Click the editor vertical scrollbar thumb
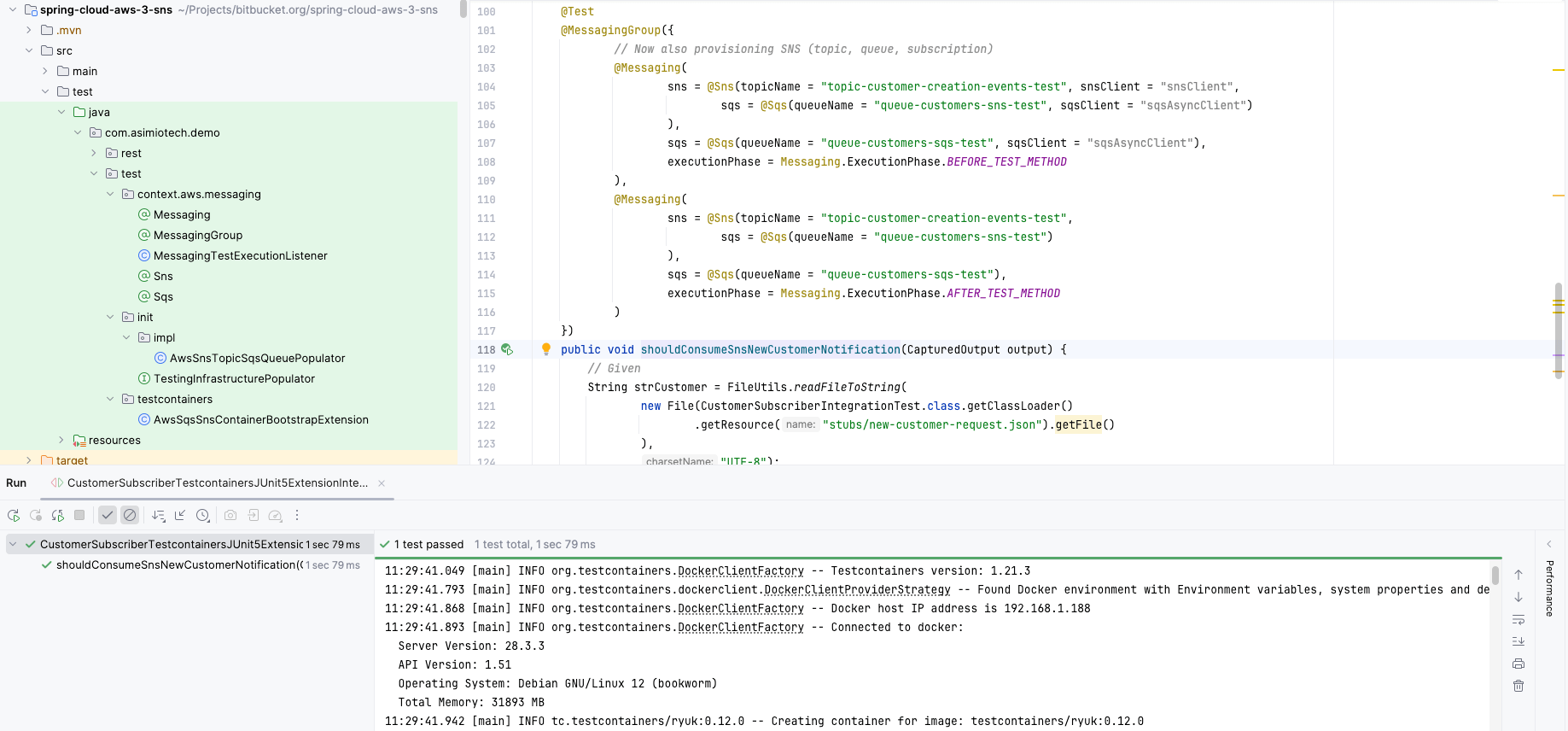This screenshot has width=1568, height=731. click(x=1559, y=330)
